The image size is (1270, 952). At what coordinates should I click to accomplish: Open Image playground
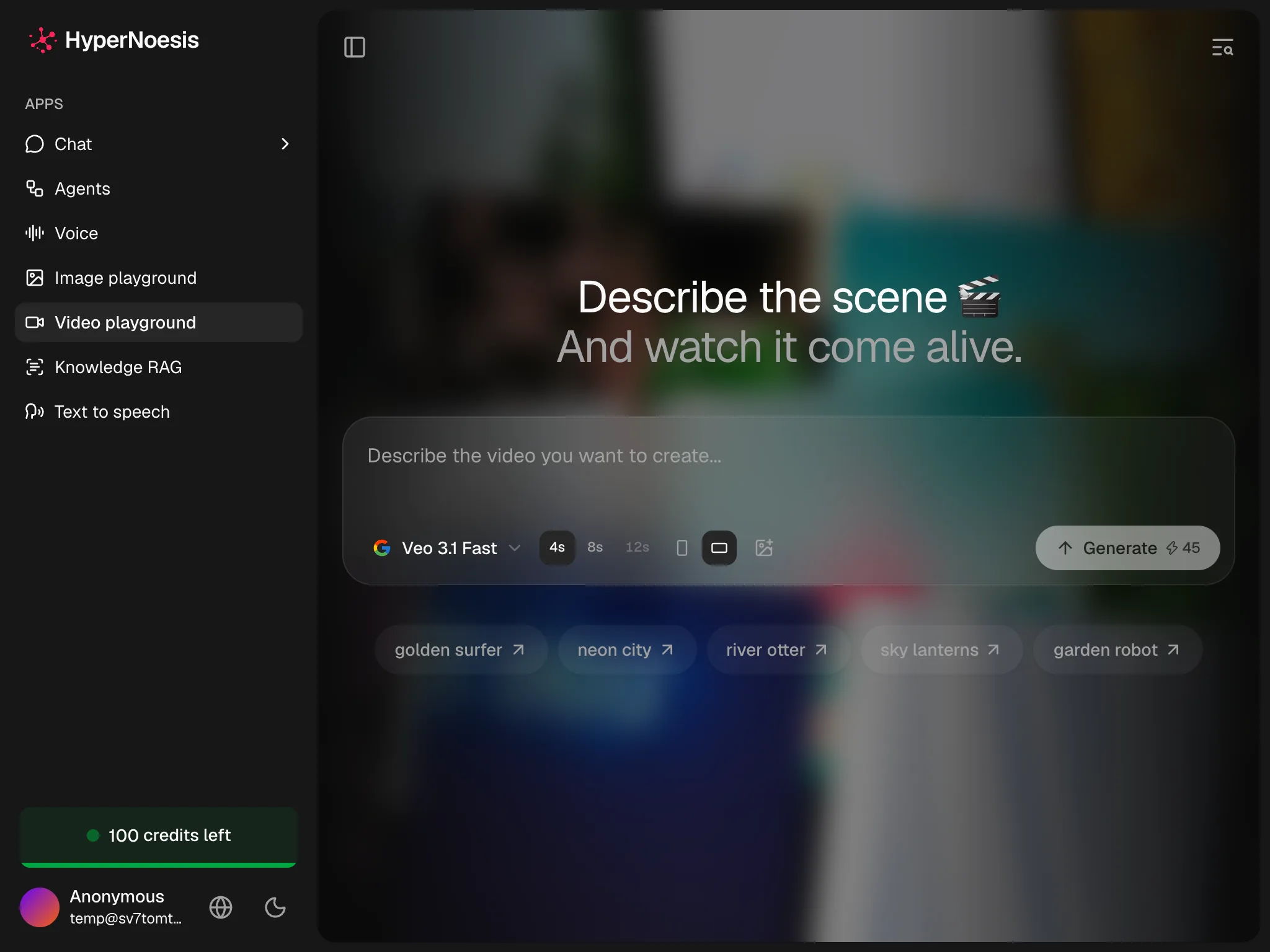[159, 278]
